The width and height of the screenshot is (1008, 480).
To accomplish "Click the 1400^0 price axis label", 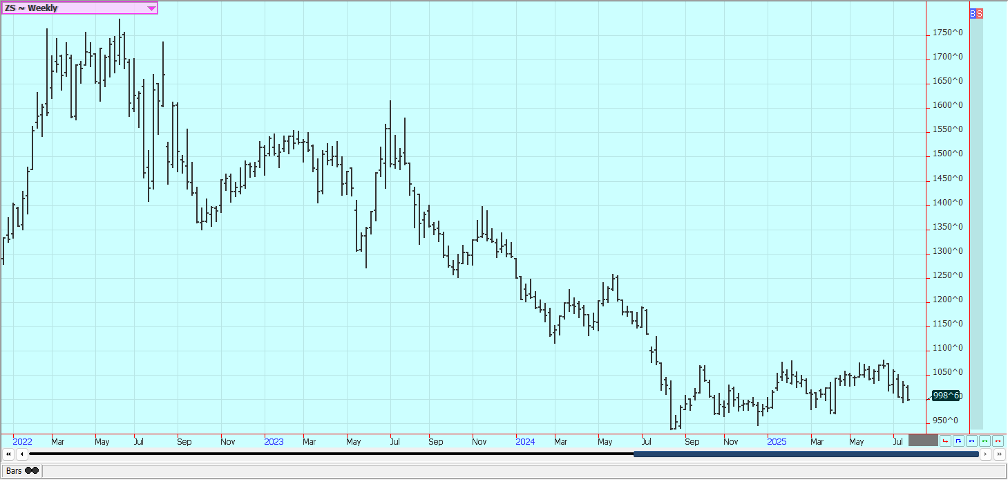I will pos(948,203).
